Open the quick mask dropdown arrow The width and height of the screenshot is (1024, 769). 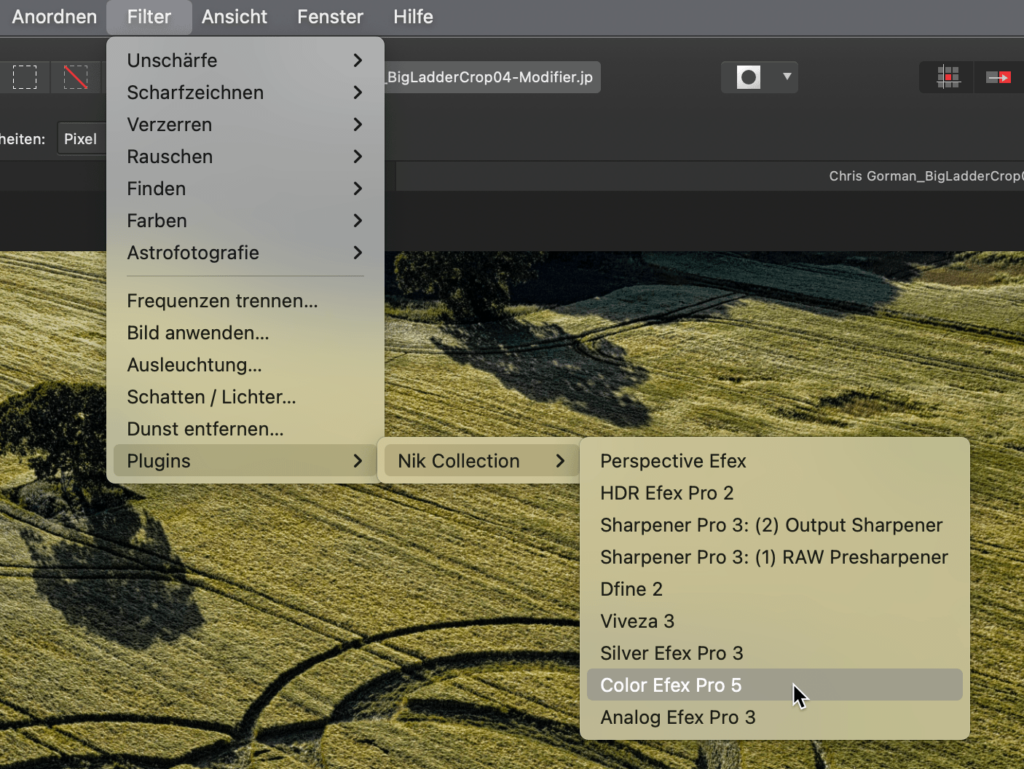pos(787,76)
